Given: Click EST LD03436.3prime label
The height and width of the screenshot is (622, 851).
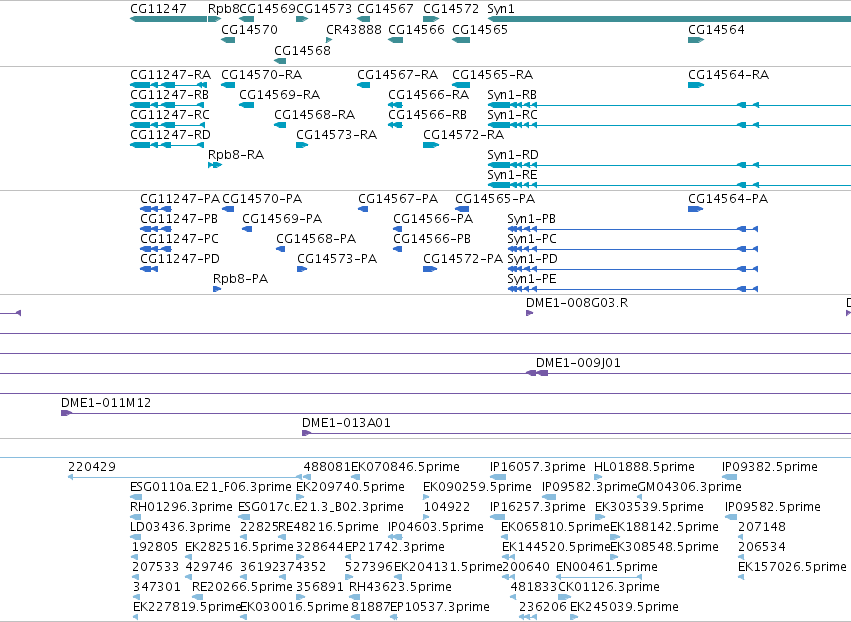Looking at the screenshot, I should 180,527.
